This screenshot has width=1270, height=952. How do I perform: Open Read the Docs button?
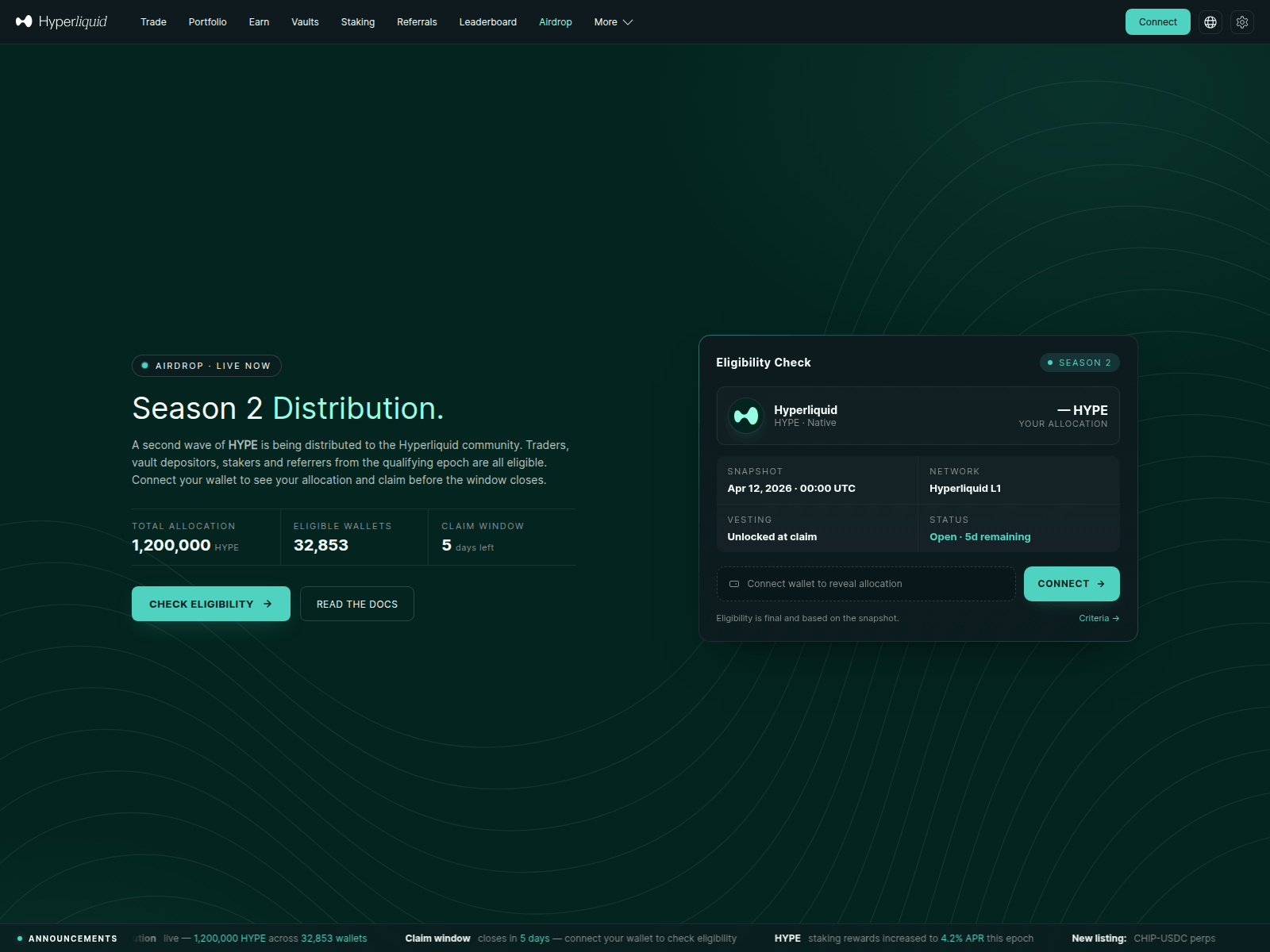[x=357, y=604]
